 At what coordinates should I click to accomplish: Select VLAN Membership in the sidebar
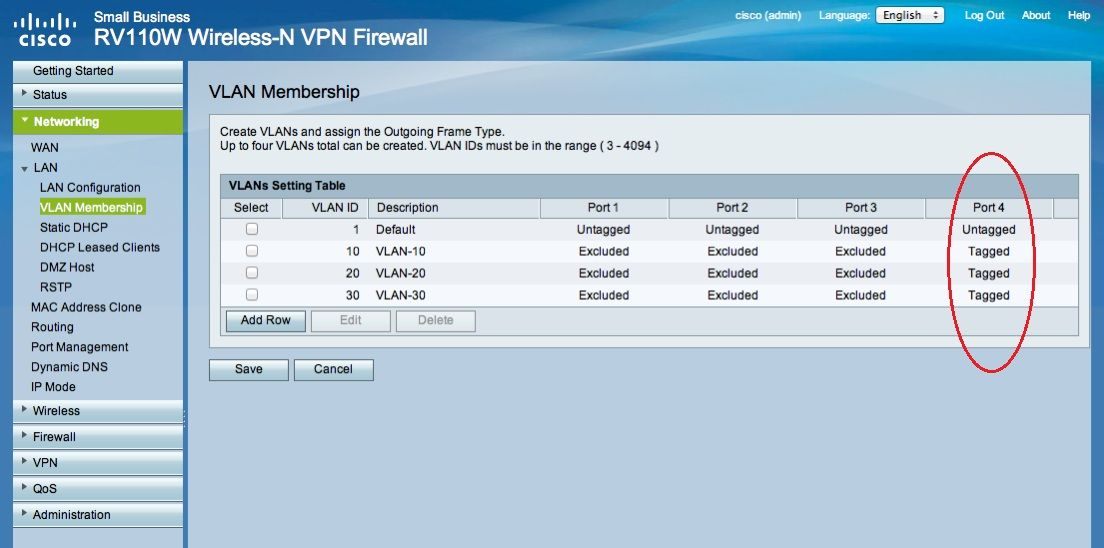pyautogui.click(x=92, y=207)
